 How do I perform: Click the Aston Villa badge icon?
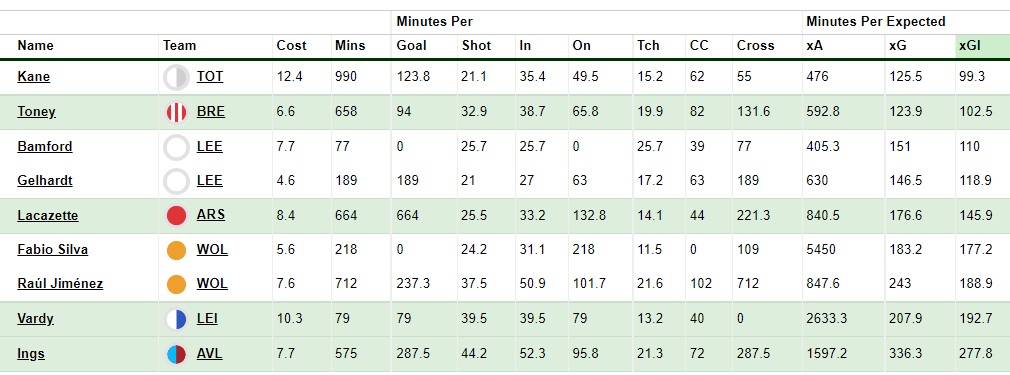[x=176, y=354]
